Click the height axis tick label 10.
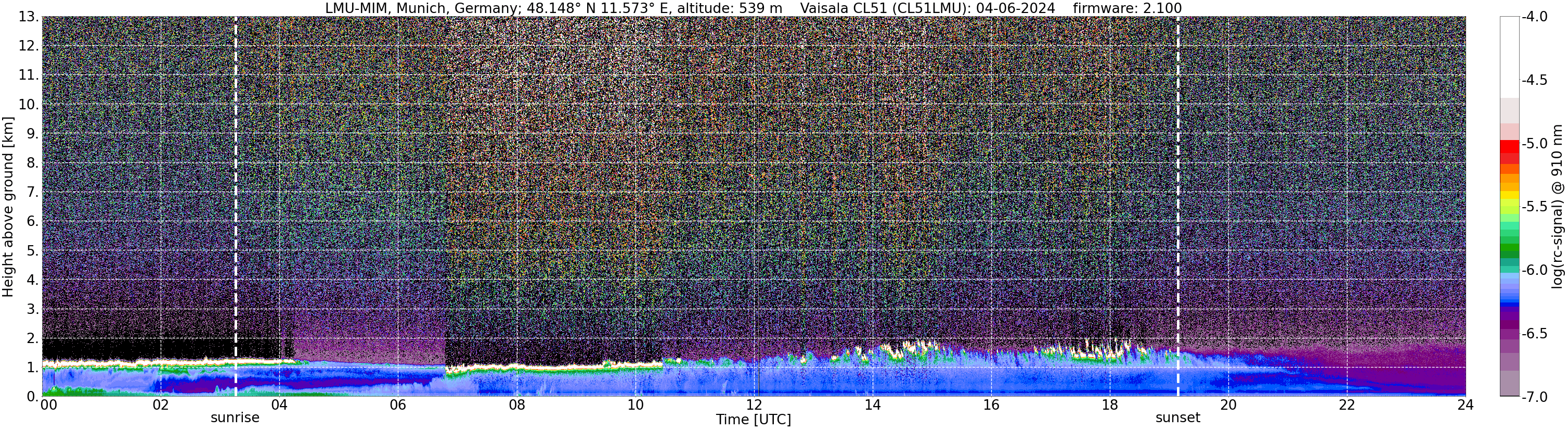This screenshot has width=1568, height=430. point(29,105)
